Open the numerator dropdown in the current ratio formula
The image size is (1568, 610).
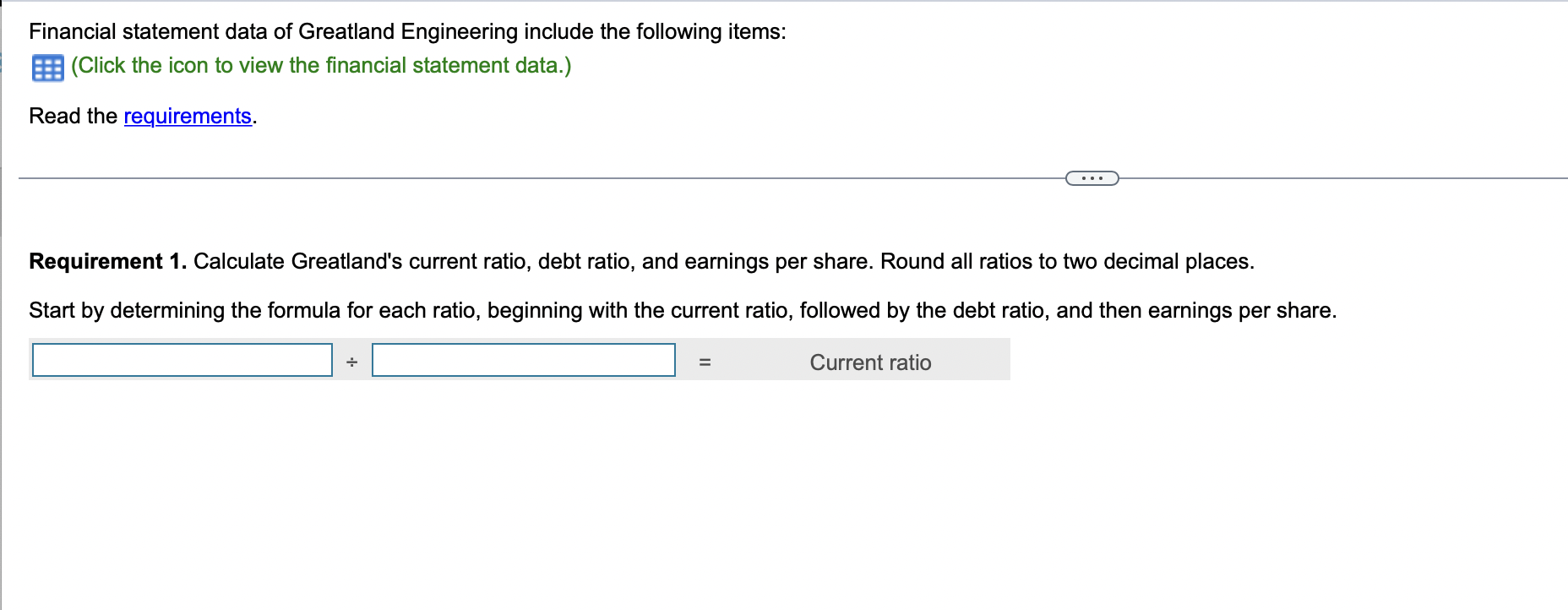(182, 361)
